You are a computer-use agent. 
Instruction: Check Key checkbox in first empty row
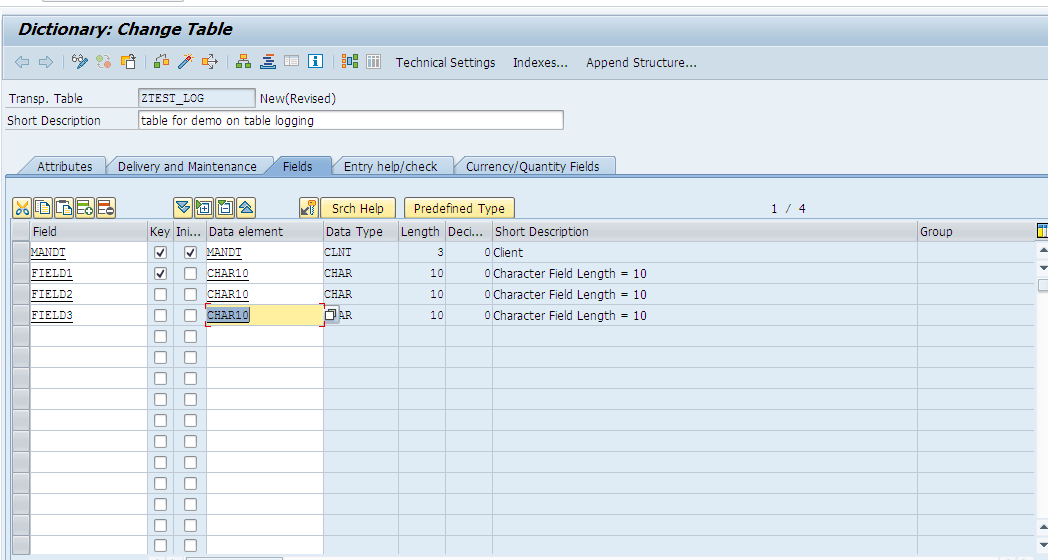tap(160, 336)
